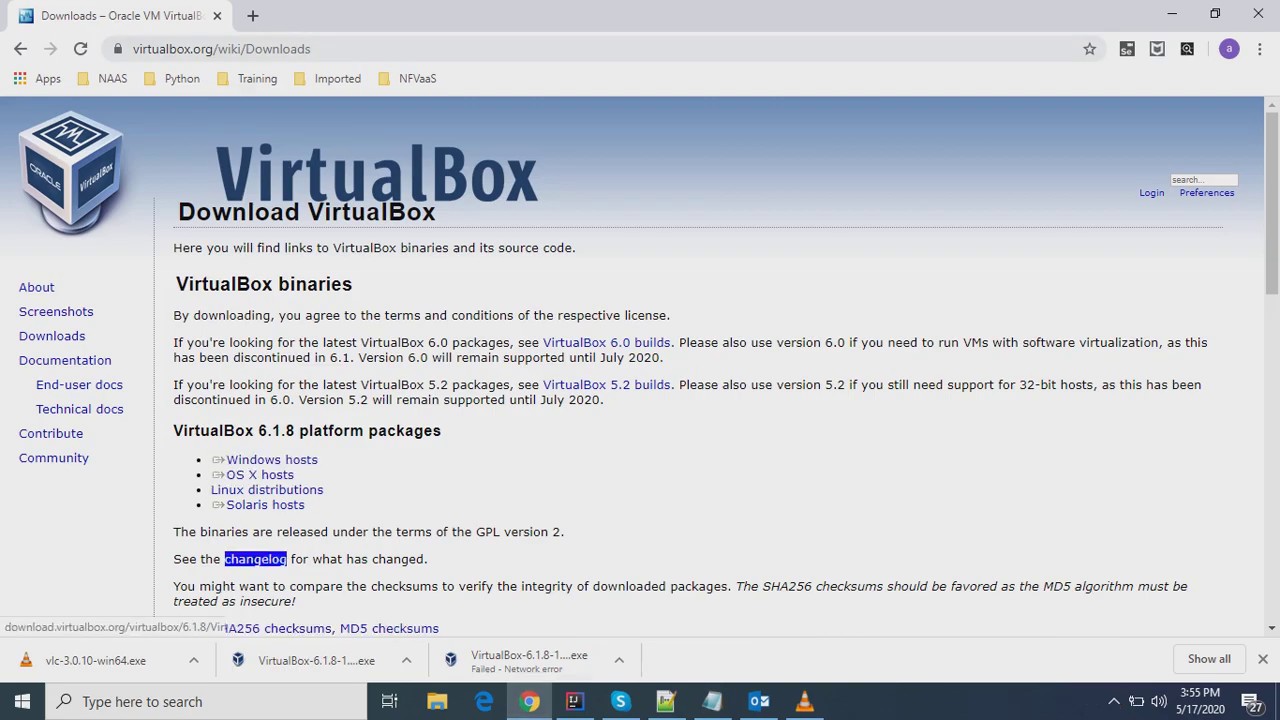
Task: Launch Microsoft Edge from the taskbar
Action: click(x=484, y=701)
